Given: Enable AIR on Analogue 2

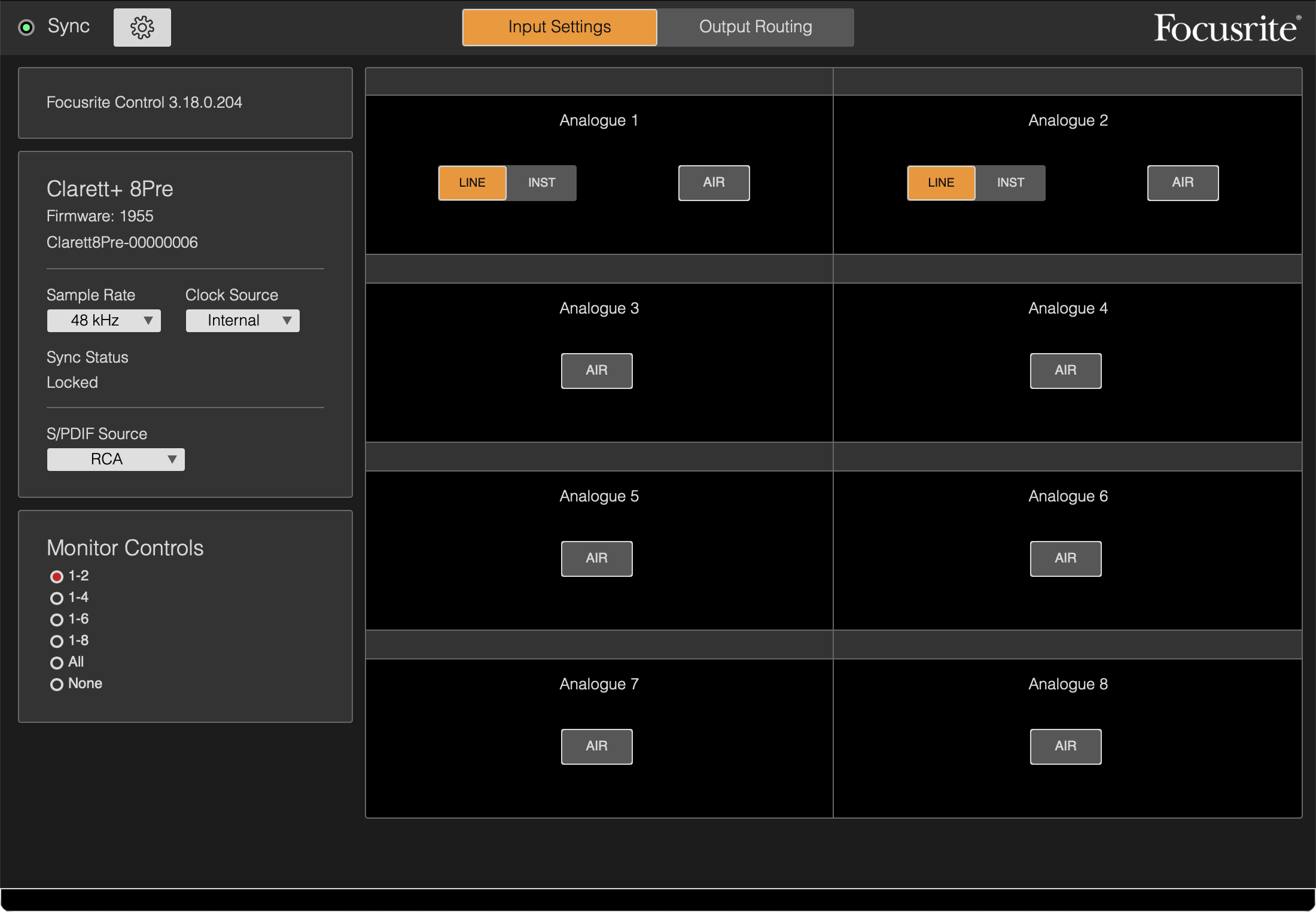Looking at the screenshot, I should (x=1183, y=183).
